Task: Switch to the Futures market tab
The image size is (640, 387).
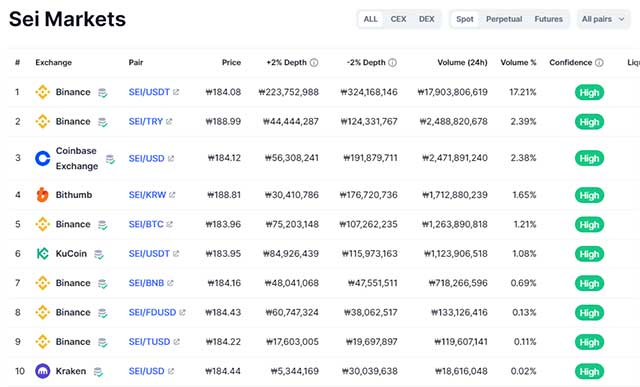Action: pyautogui.click(x=548, y=19)
